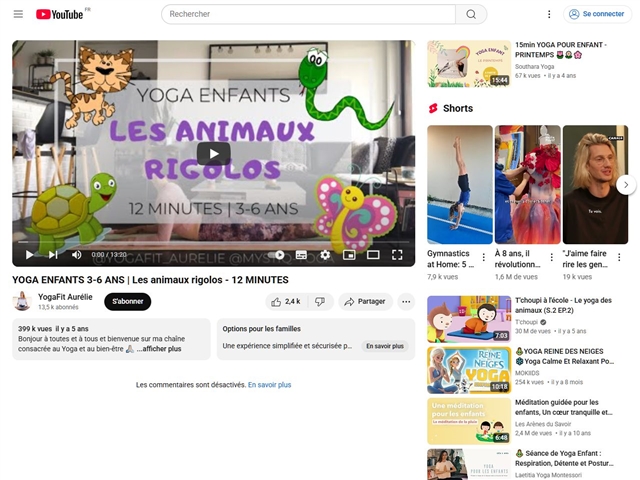The height and width of the screenshot is (480, 640).
Task: Open options menu for À 8 ans short
Action: pos(551,257)
